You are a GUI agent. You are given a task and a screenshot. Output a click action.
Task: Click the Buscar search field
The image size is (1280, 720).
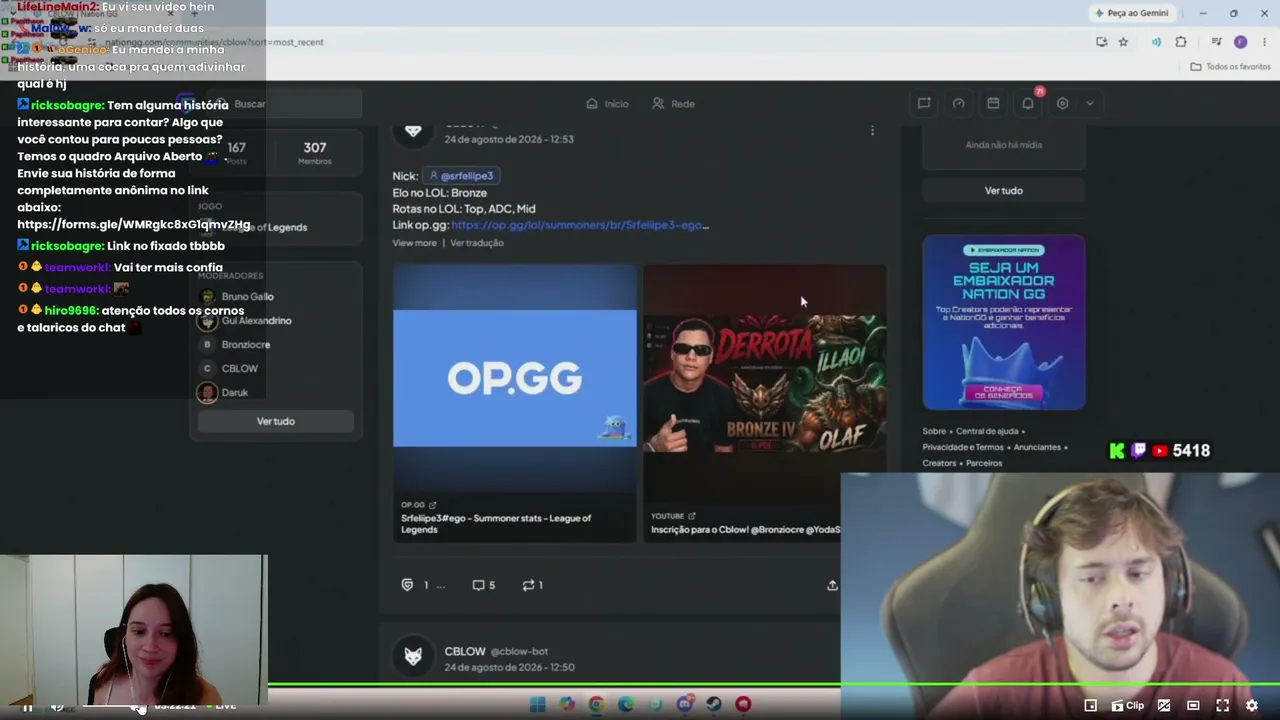click(282, 104)
